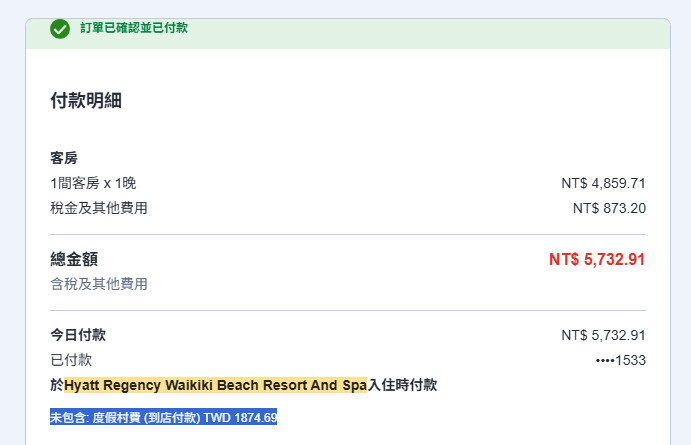Screen dimensions: 691x445
Task: Click the room price NT$ 4,859.71
Action: click(x=603, y=183)
